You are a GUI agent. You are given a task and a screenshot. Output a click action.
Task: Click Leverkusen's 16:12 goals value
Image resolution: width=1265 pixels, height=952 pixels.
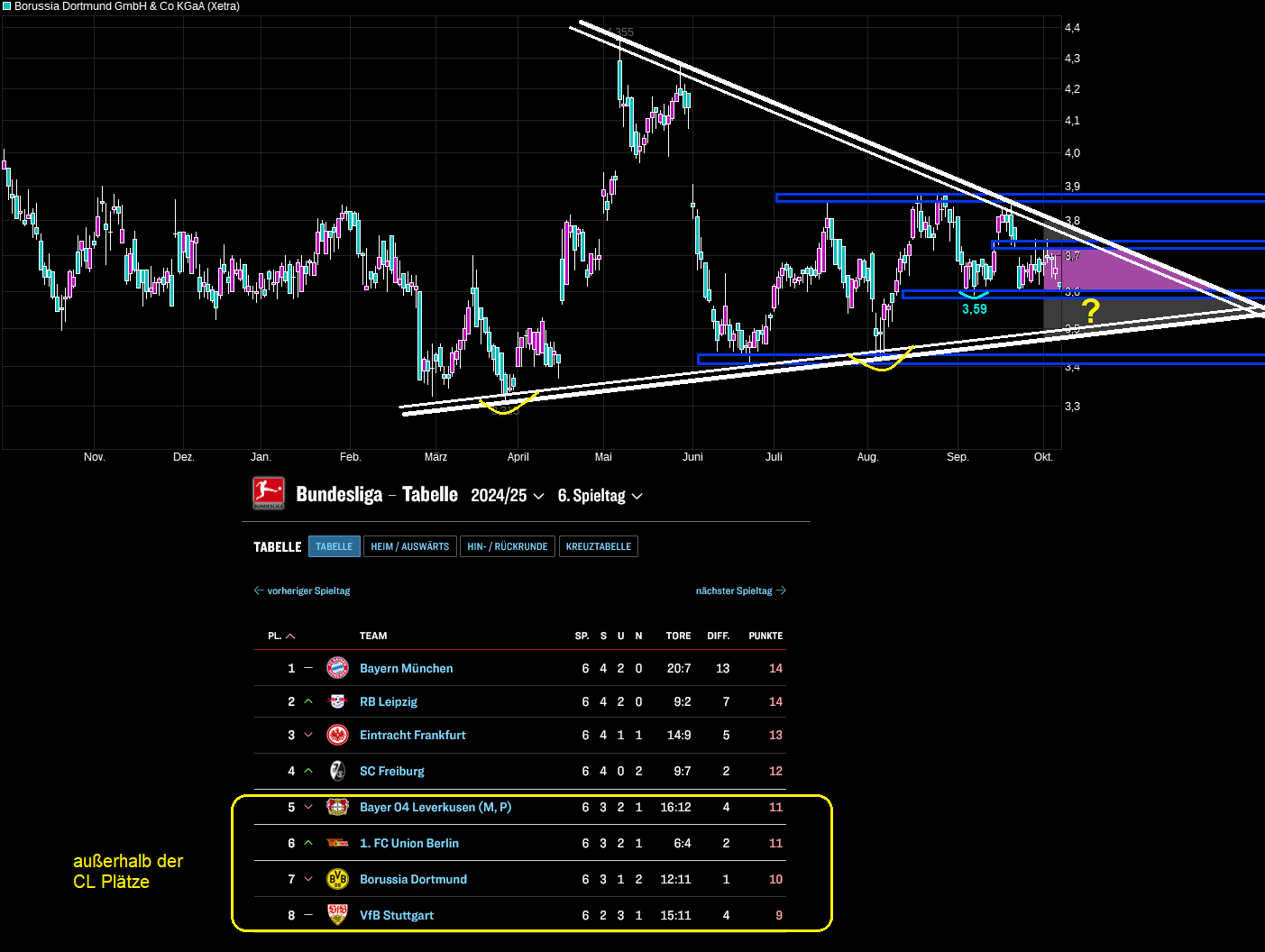[x=675, y=807]
